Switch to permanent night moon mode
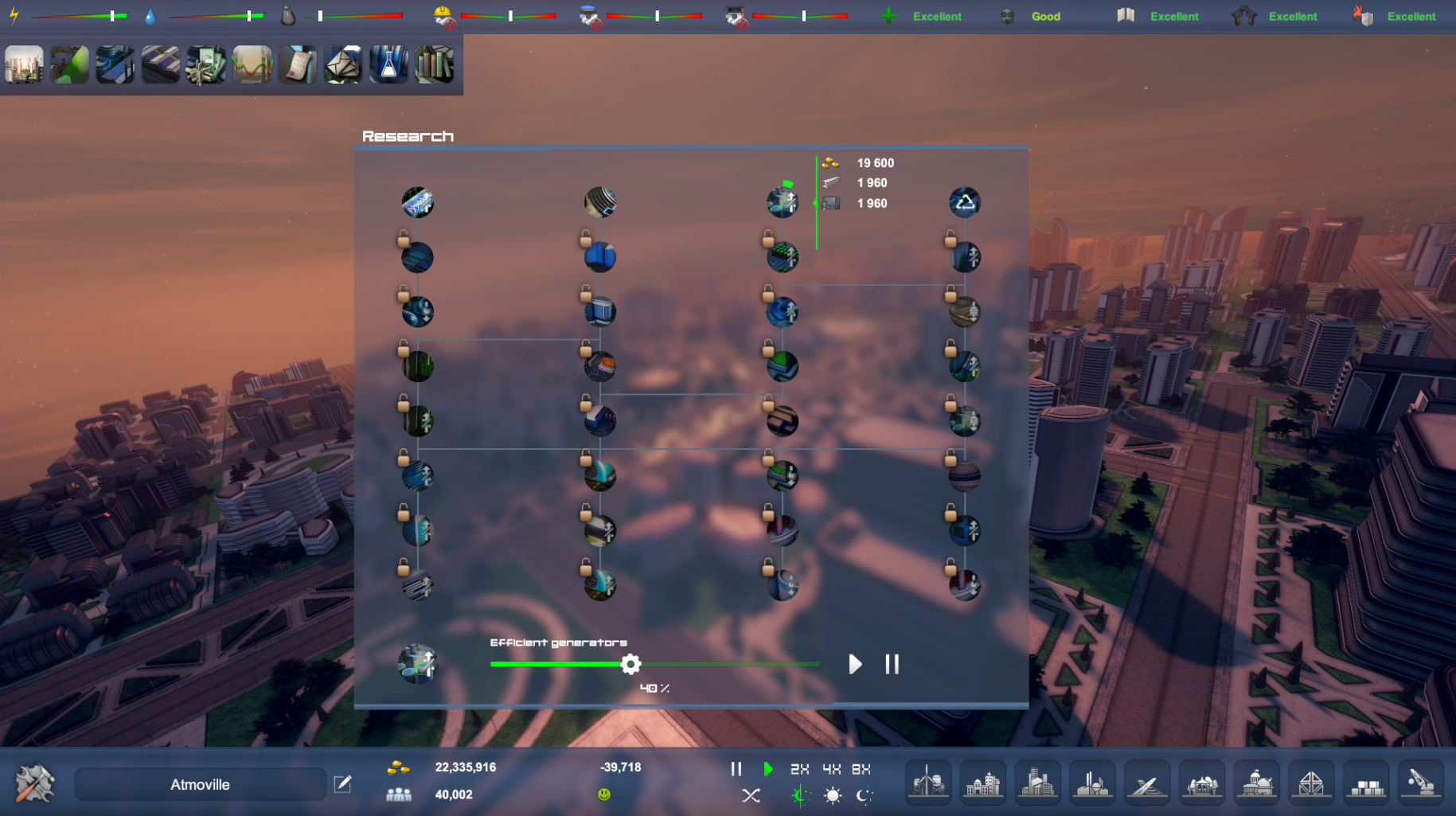The width and height of the screenshot is (1456, 816). [x=865, y=795]
